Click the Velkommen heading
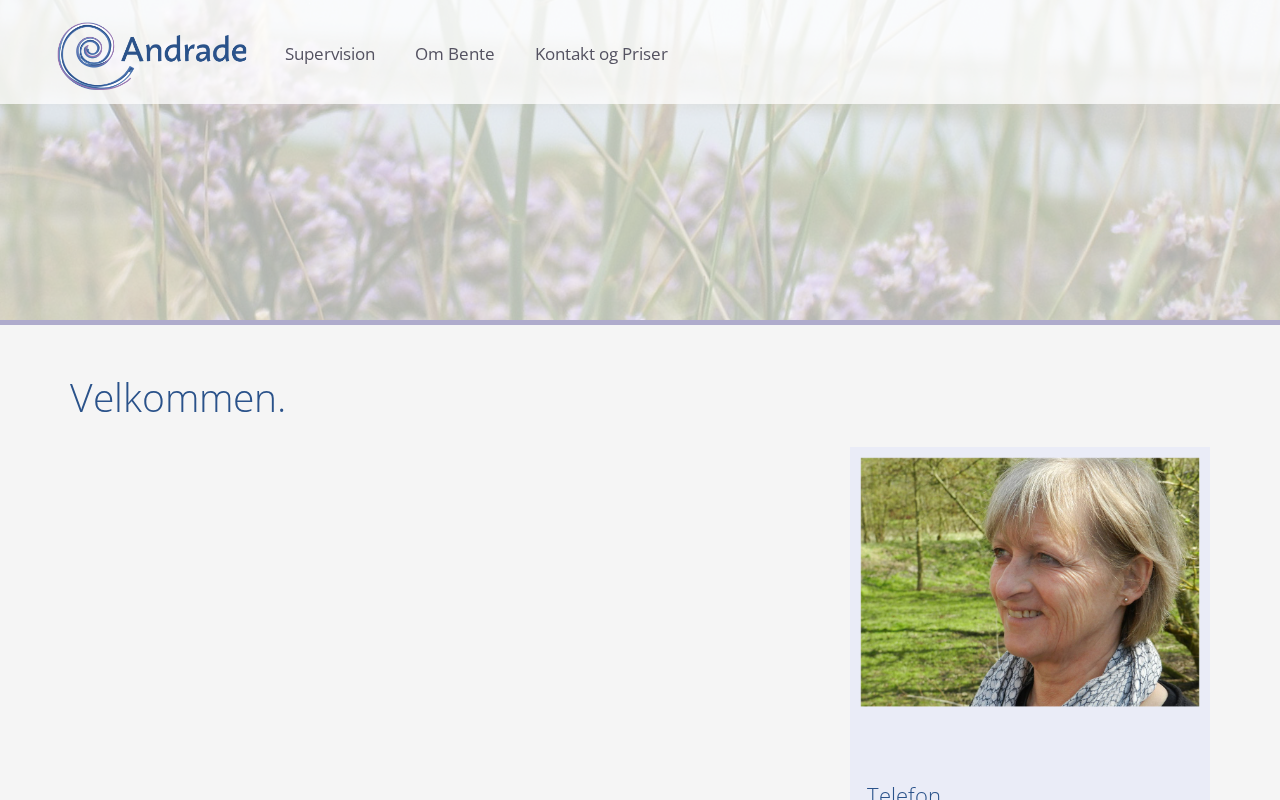Screen dimensions: 1280x800 tap(178, 398)
